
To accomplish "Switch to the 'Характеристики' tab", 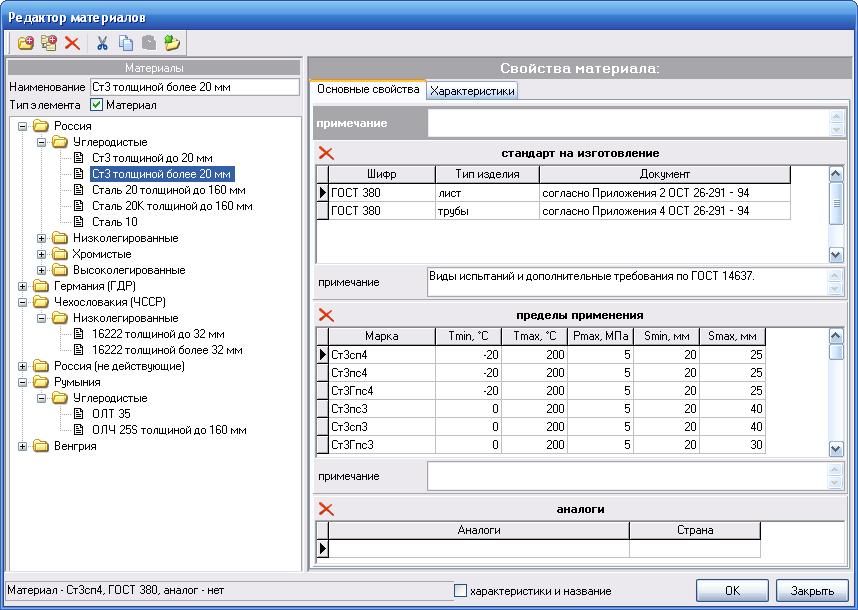I will click(x=472, y=91).
